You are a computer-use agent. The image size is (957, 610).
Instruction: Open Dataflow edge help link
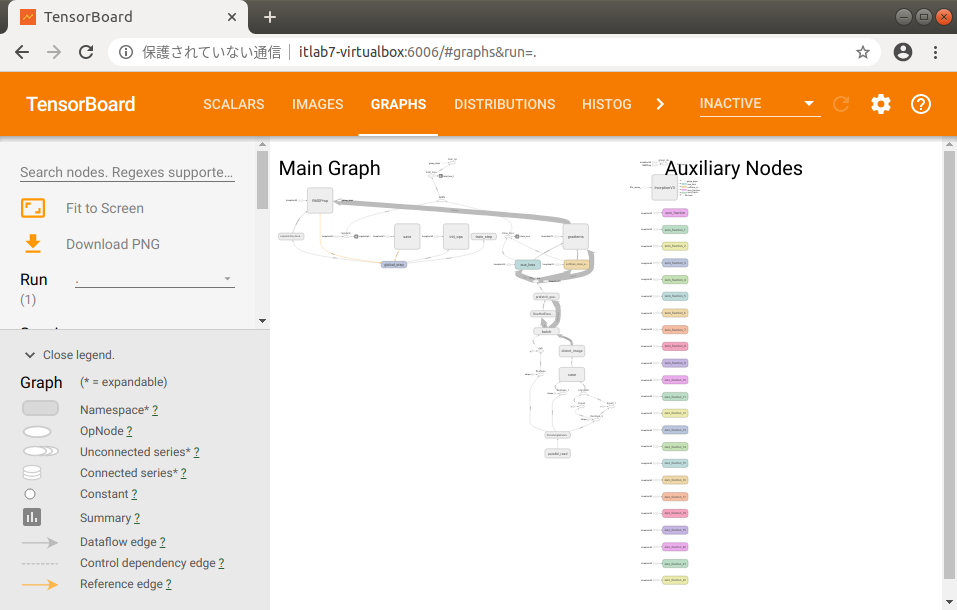point(162,542)
